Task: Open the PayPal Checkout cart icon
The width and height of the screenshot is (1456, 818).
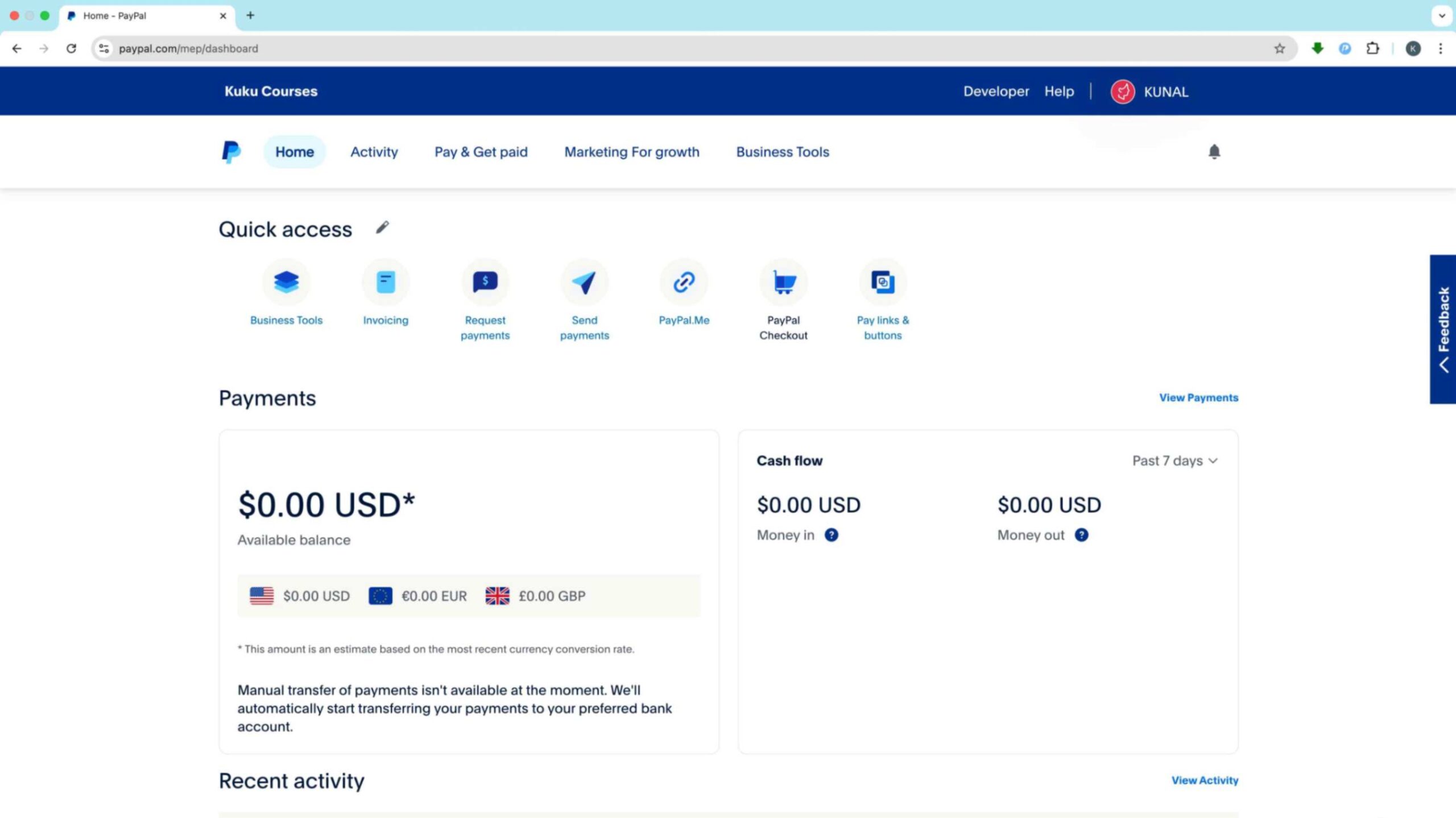Action: point(783,282)
